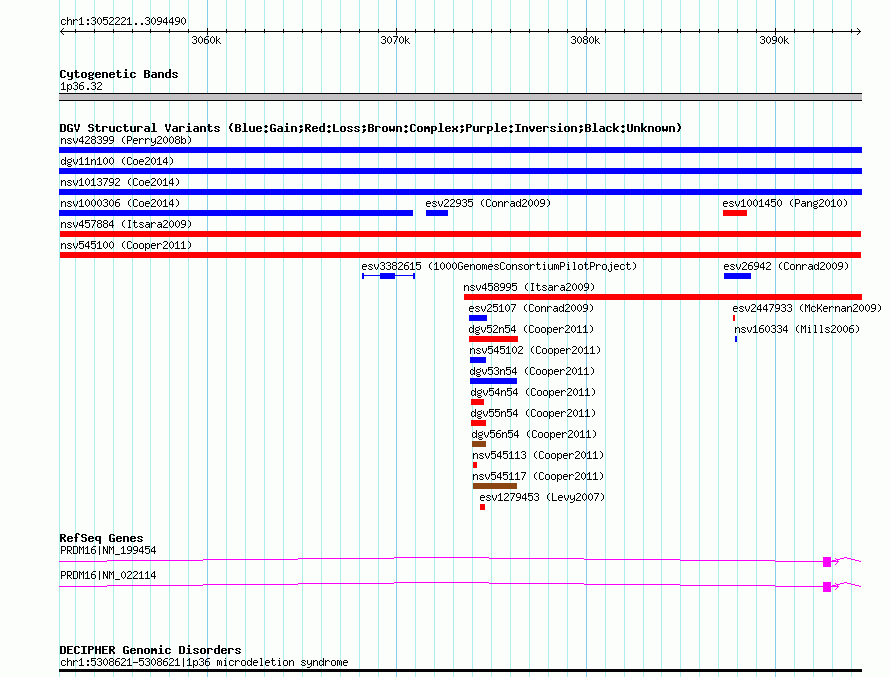Image resolution: width=890 pixels, height=677 pixels.
Task: Click the 3090k ruler label
Action: click(x=774, y=40)
